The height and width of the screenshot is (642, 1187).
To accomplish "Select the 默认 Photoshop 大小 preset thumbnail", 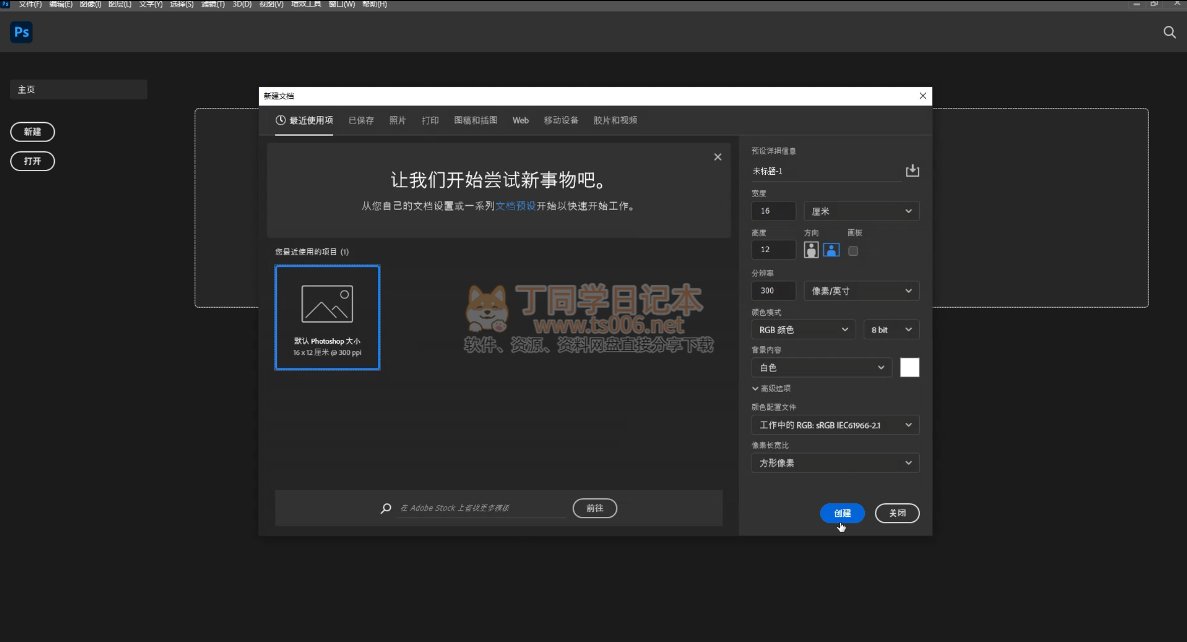I will tap(327, 317).
